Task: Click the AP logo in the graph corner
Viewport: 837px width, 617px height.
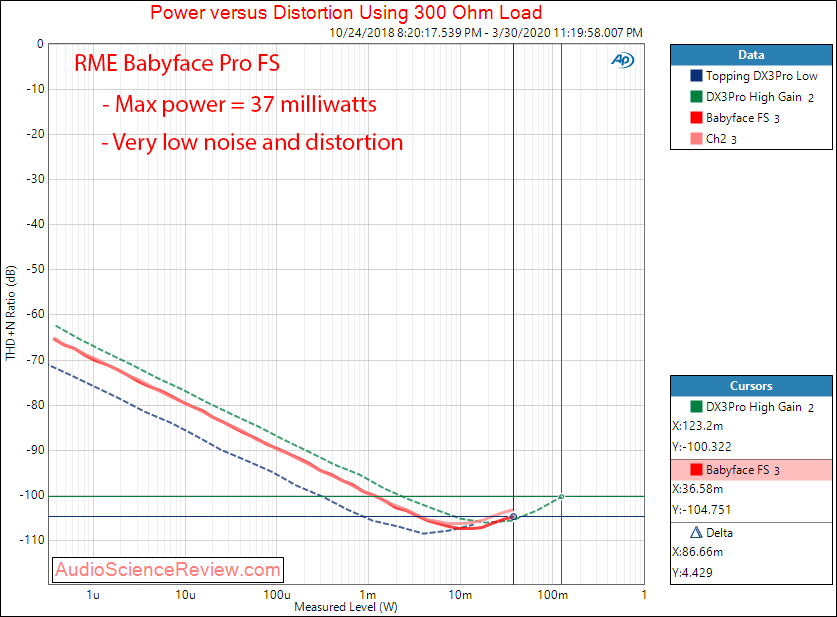Action: [622, 60]
